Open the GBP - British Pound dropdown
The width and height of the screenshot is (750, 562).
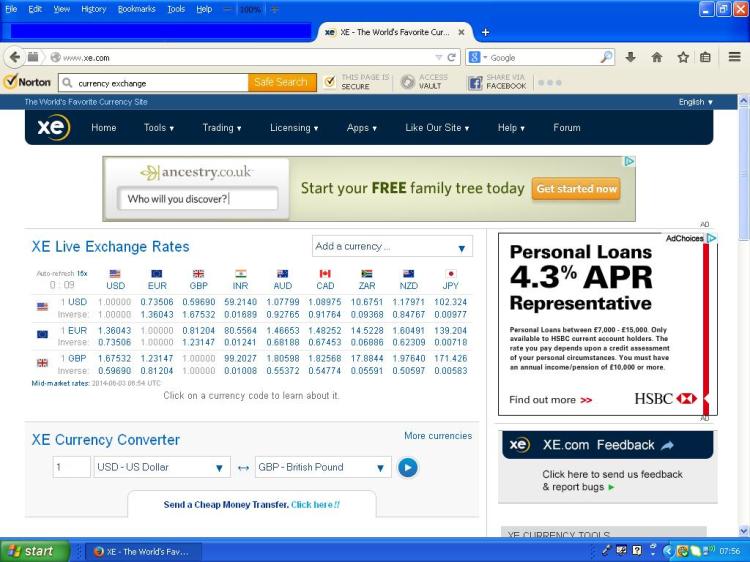coord(321,467)
